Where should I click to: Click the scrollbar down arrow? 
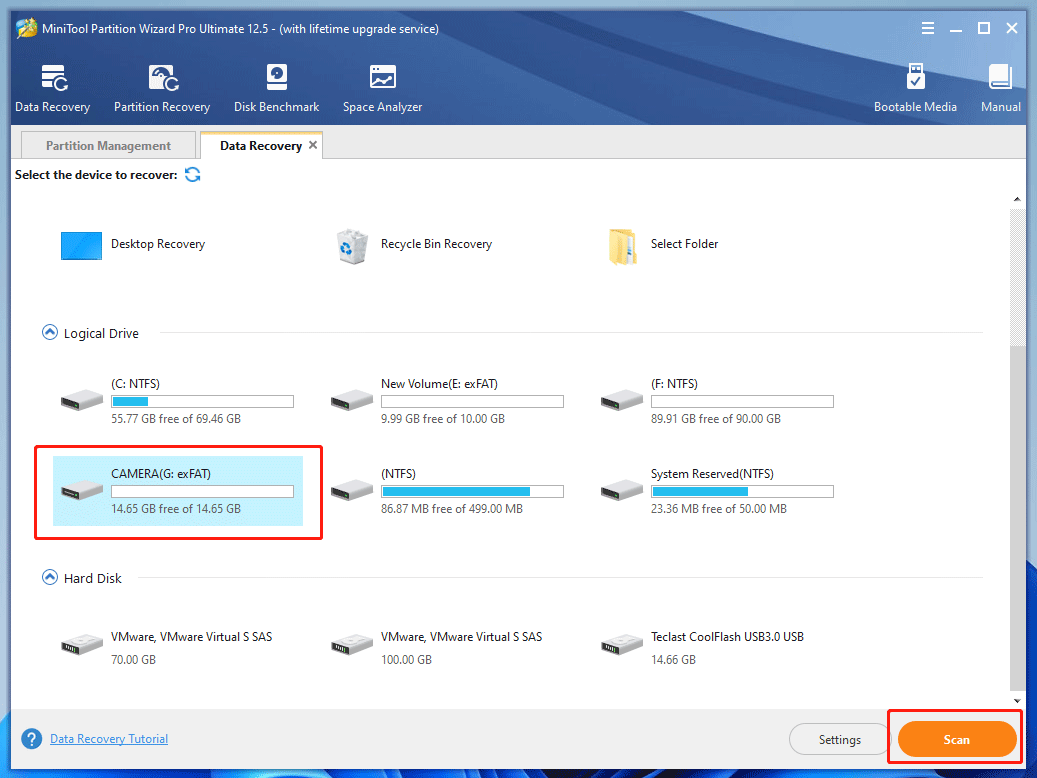tap(1017, 701)
